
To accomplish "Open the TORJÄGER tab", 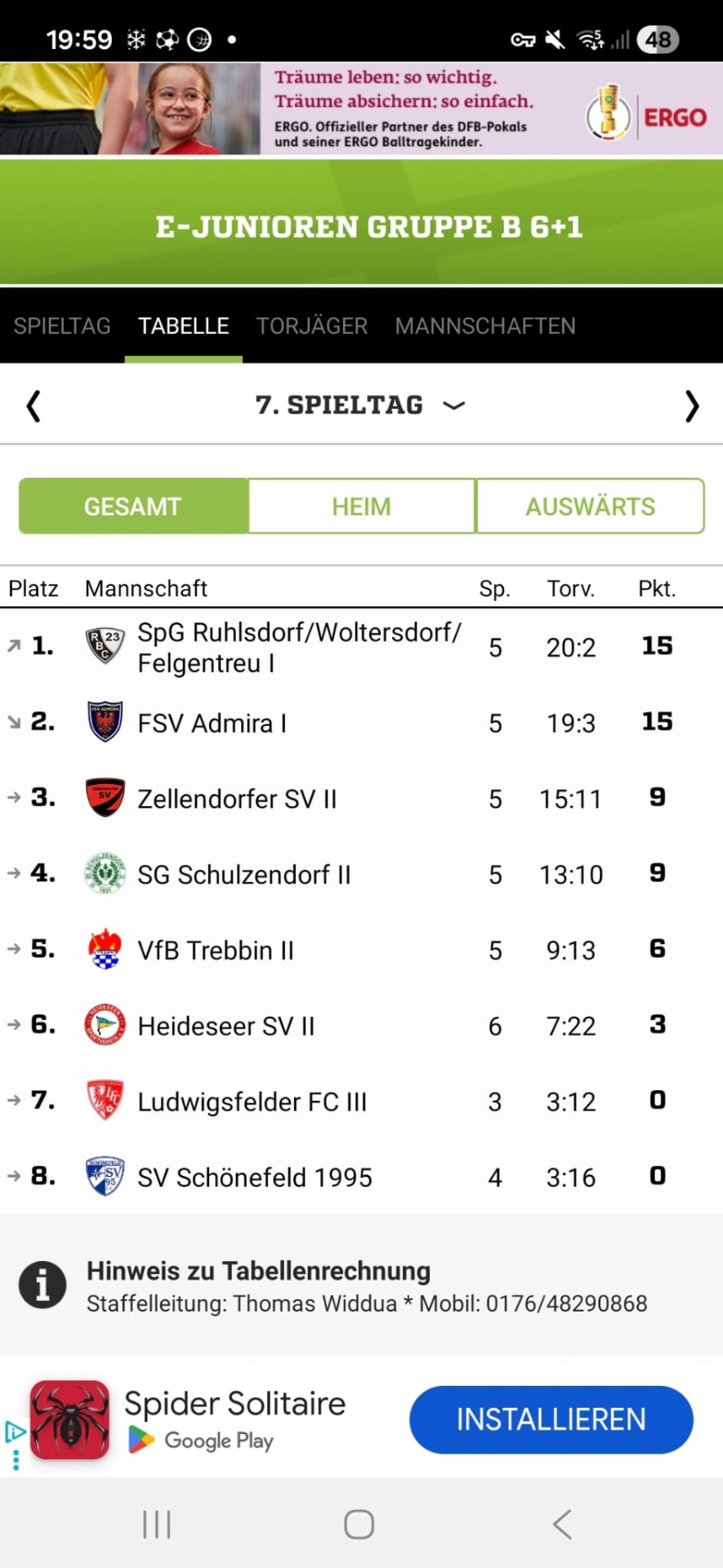I will tap(312, 326).
